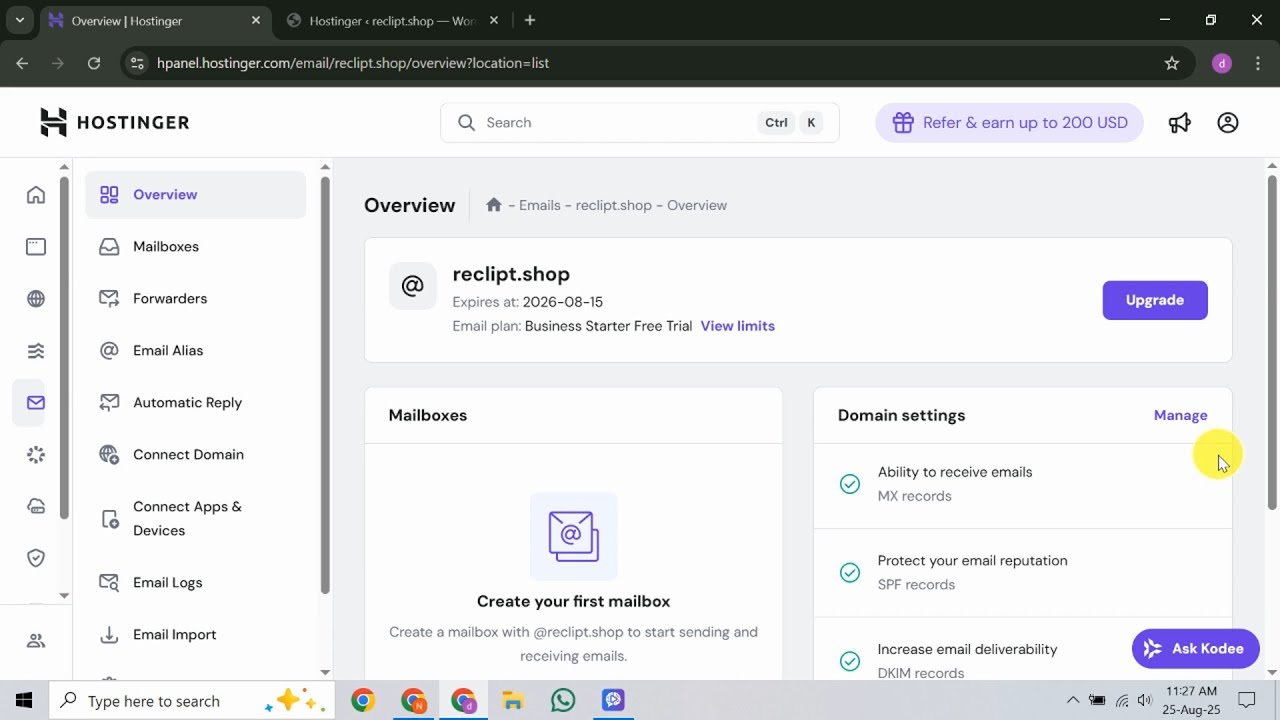Open Mailboxes in the email sidebar
Viewport: 1280px width, 720px height.
pos(195,247)
